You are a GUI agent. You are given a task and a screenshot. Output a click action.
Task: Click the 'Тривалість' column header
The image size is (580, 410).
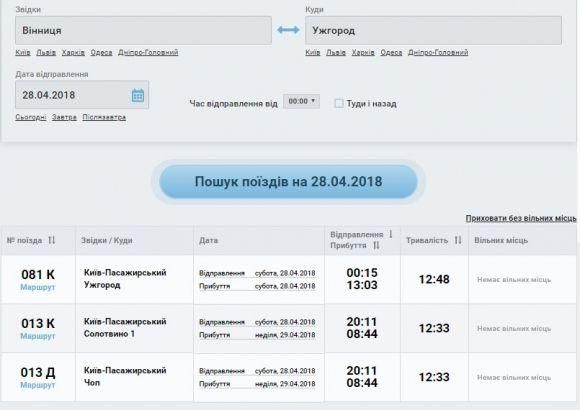tap(427, 241)
